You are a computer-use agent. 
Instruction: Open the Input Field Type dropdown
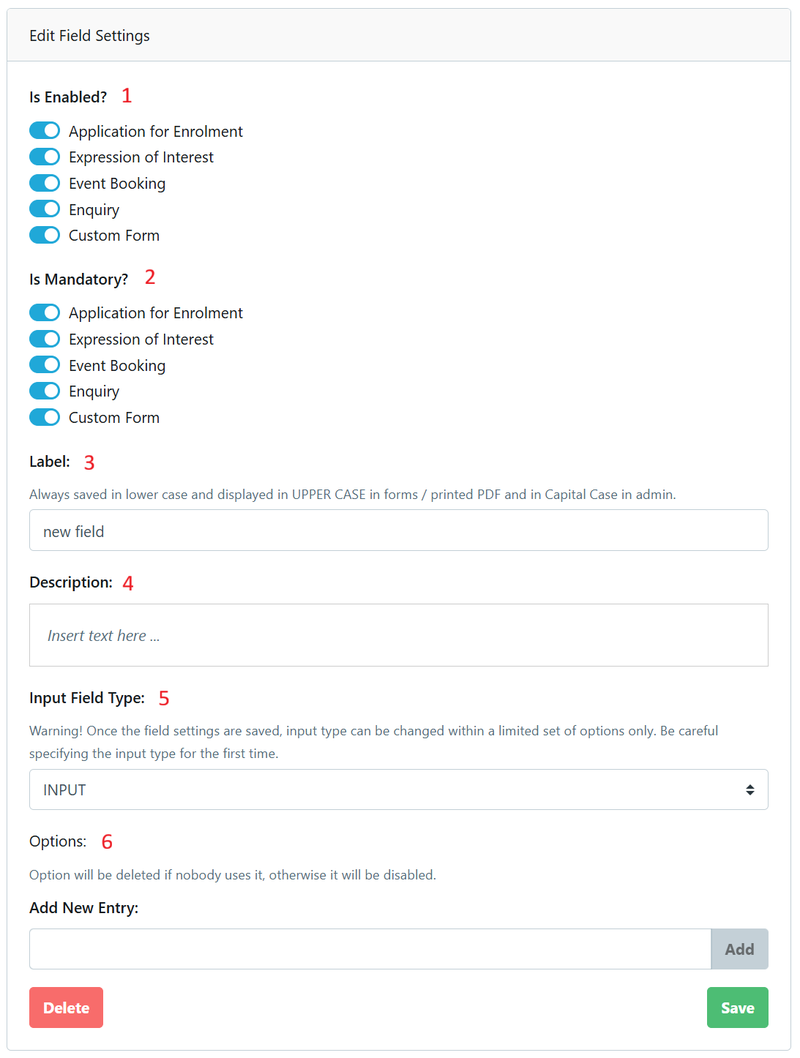pos(398,789)
